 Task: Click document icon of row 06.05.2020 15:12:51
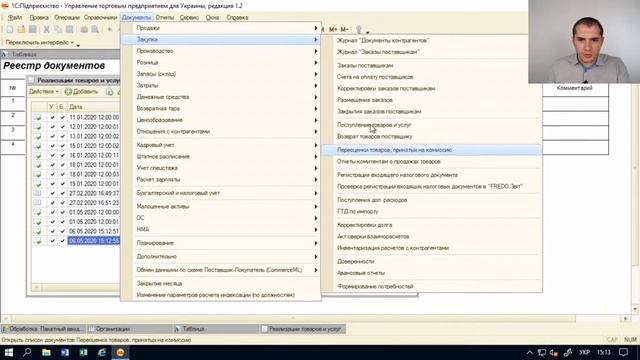38,231
